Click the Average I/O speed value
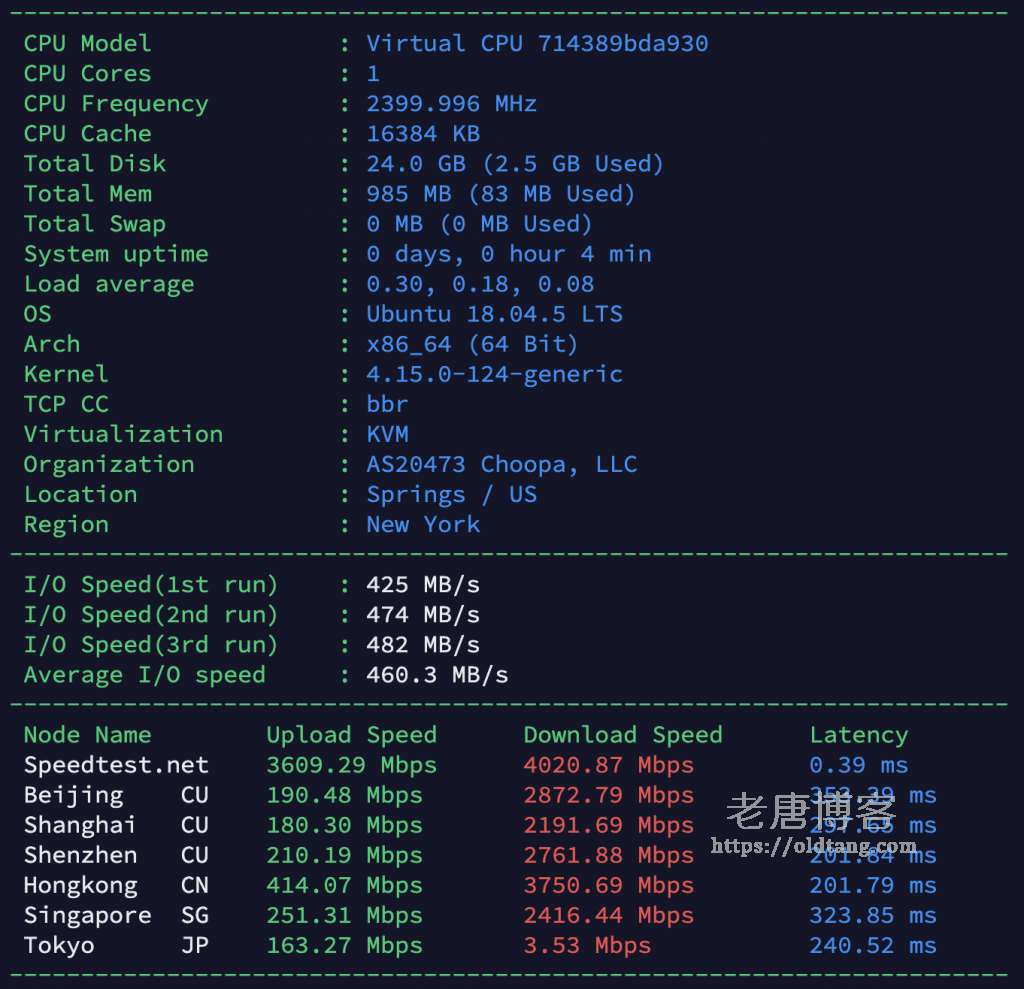 pos(437,675)
